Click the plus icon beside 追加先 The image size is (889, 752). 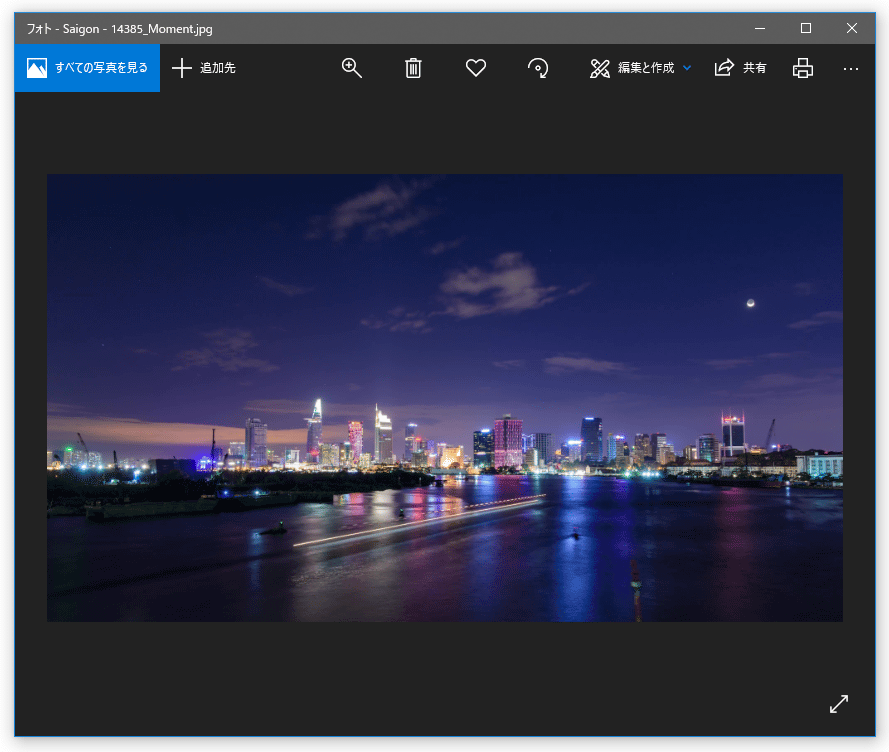[182, 68]
